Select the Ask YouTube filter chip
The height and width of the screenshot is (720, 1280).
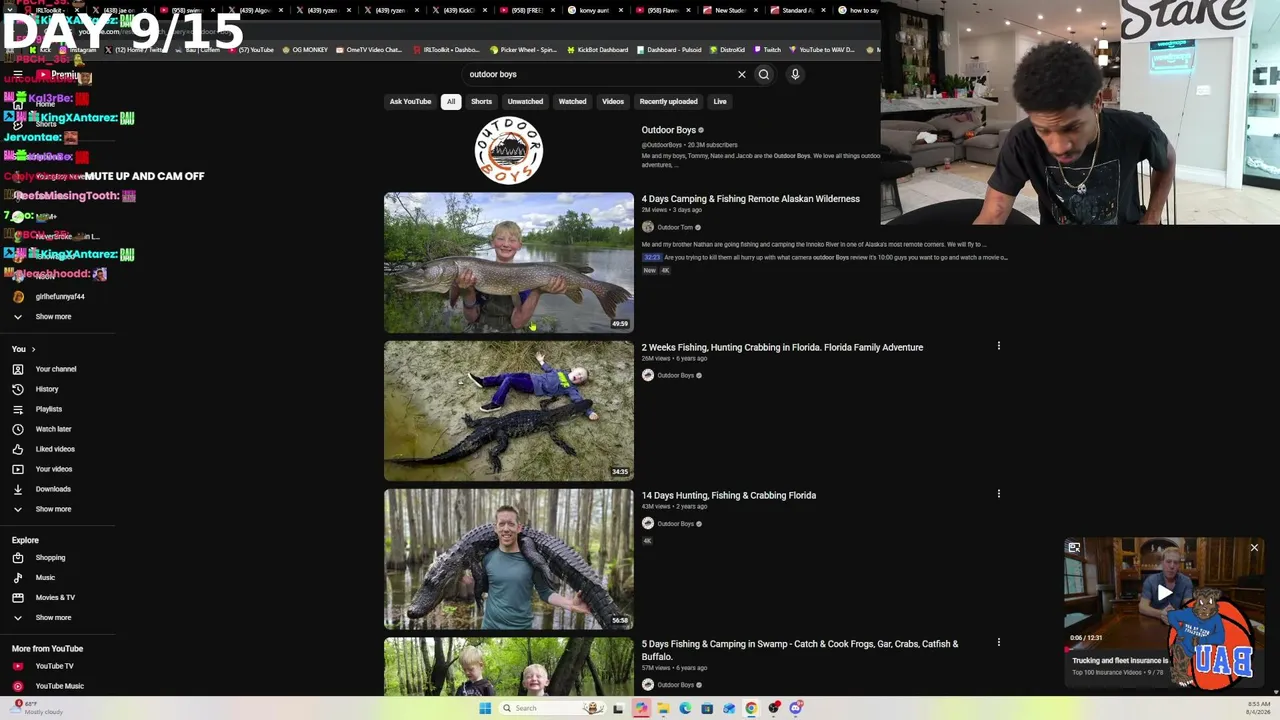pyautogui.click(x=410, y=101)
